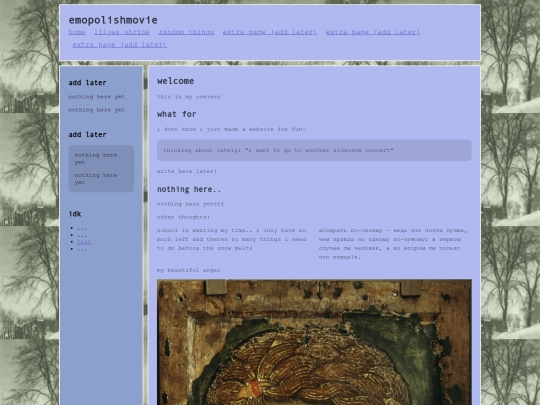
Task: Select the 'what for' heading
Action: point(177,114)
